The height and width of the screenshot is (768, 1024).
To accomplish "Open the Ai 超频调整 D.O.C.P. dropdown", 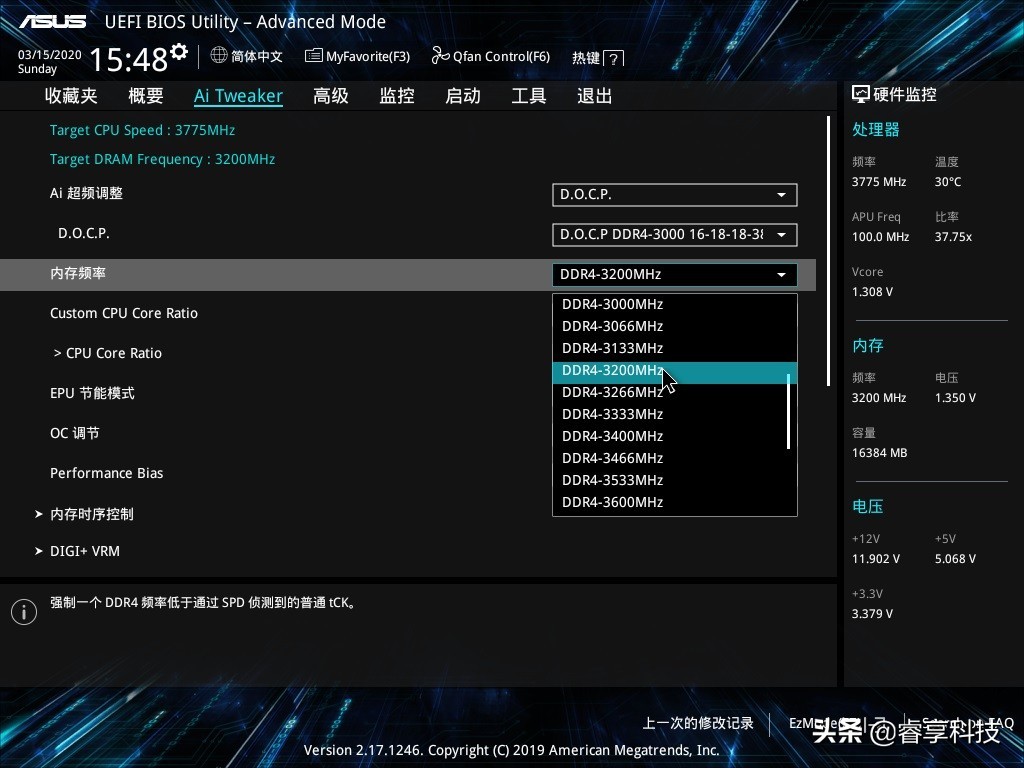I will [x=674, y=195].
